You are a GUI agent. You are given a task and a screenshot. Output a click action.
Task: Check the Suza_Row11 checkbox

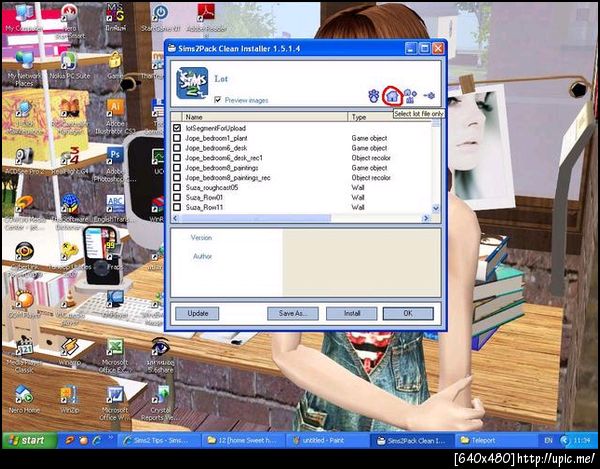(177, 207)
